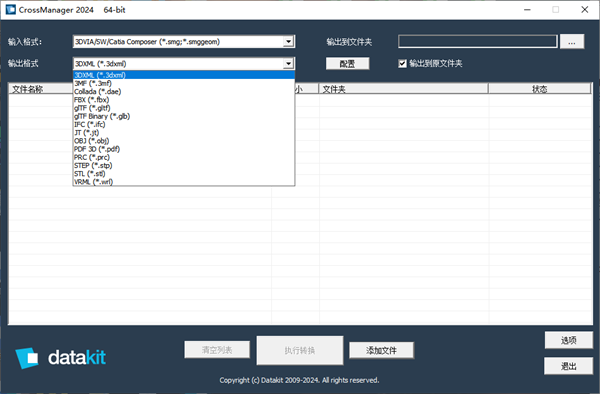Select OBJ (*.obj) in the dropdown
Image resolution: width=600 pixels, height=394 pixels.
[x=184, y=141]
